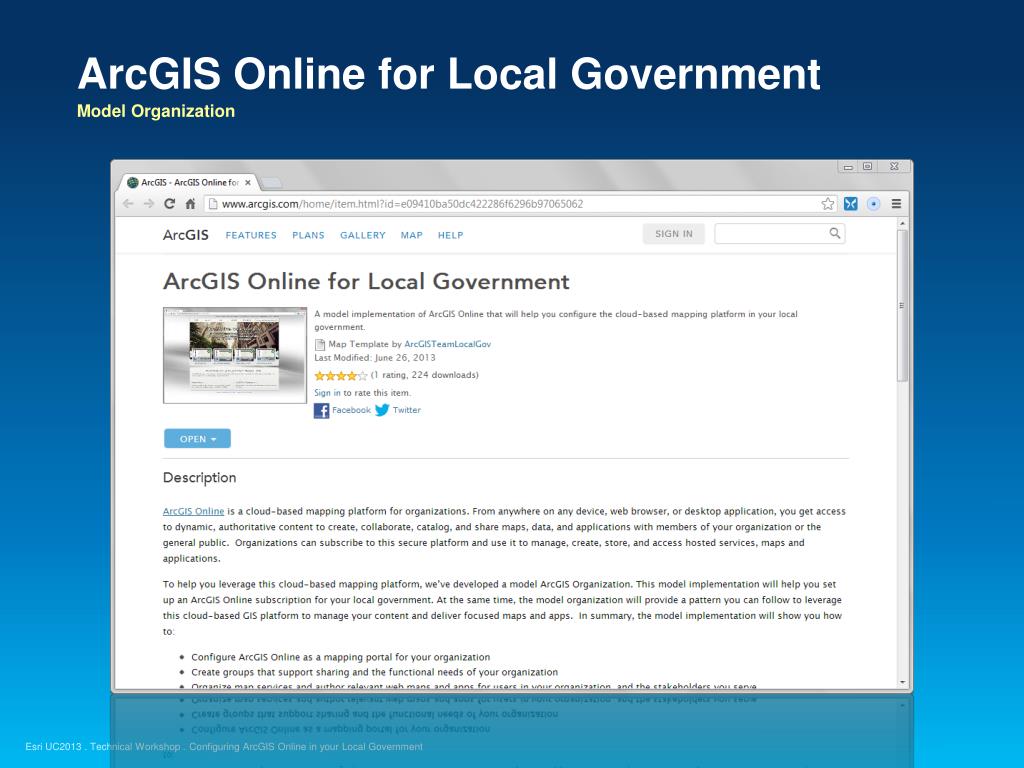Image resolution: width=1024 pixels, height=768 pixels.
Task: Open the blue extension icon beside the star
Action: (850, 204)
